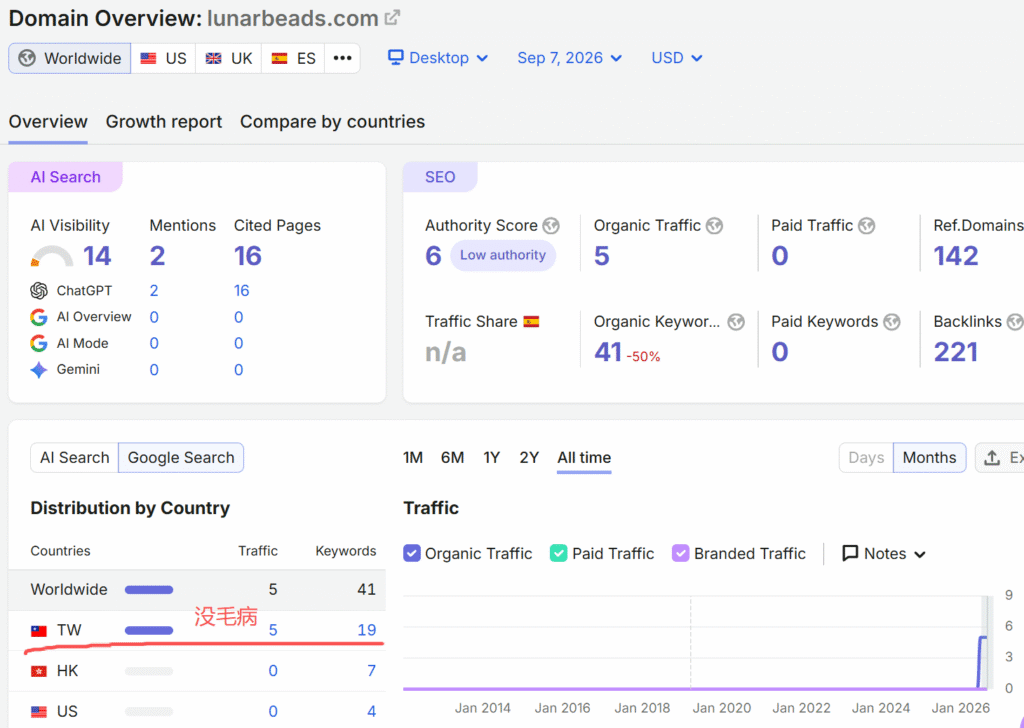Click the HK flag icon
The image size is (1024, 728).
[39, 671]
